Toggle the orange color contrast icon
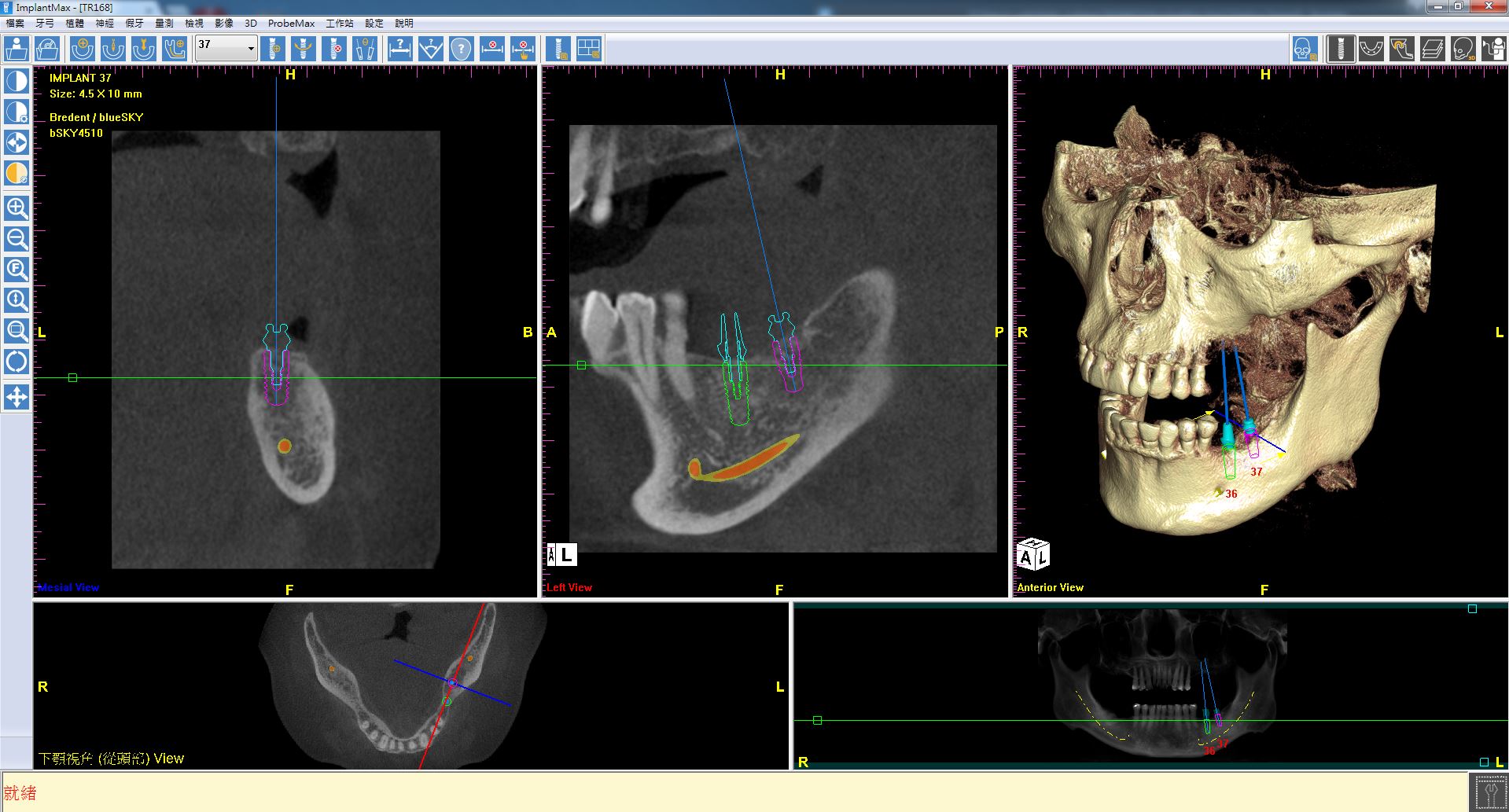Viewport: 1509px width, 812px height. click(17, 173)
